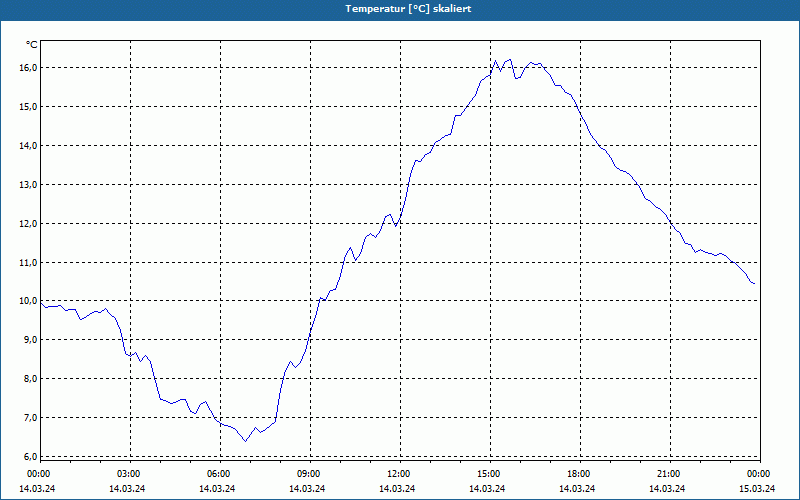The height and width of the screenshot is (500, 800).
Task: Click the 03:00 time label
Action: coord(129,474)
